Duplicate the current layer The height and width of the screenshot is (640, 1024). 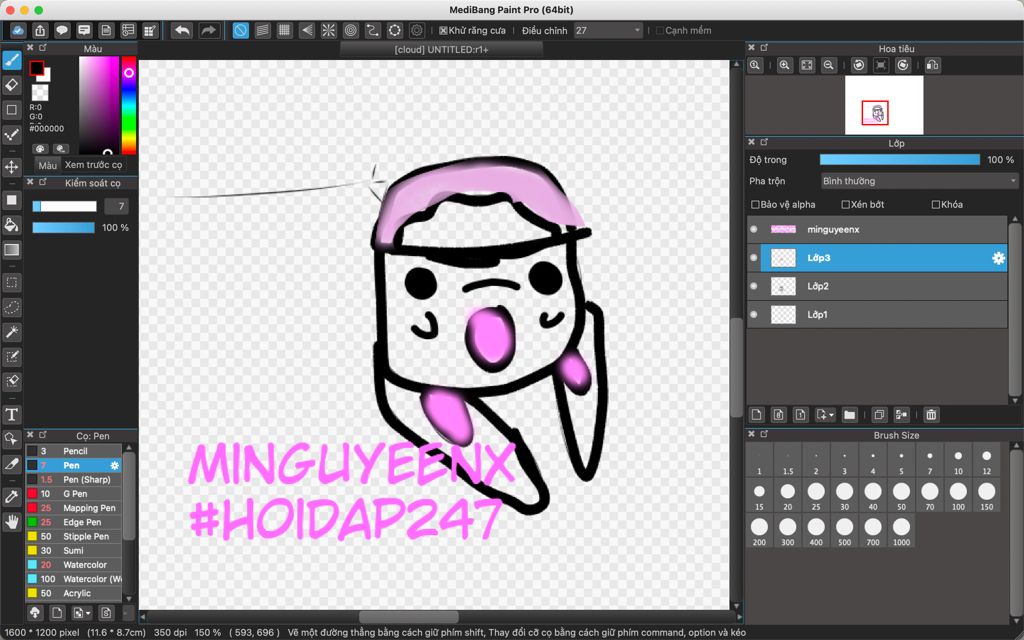(879, 414)
